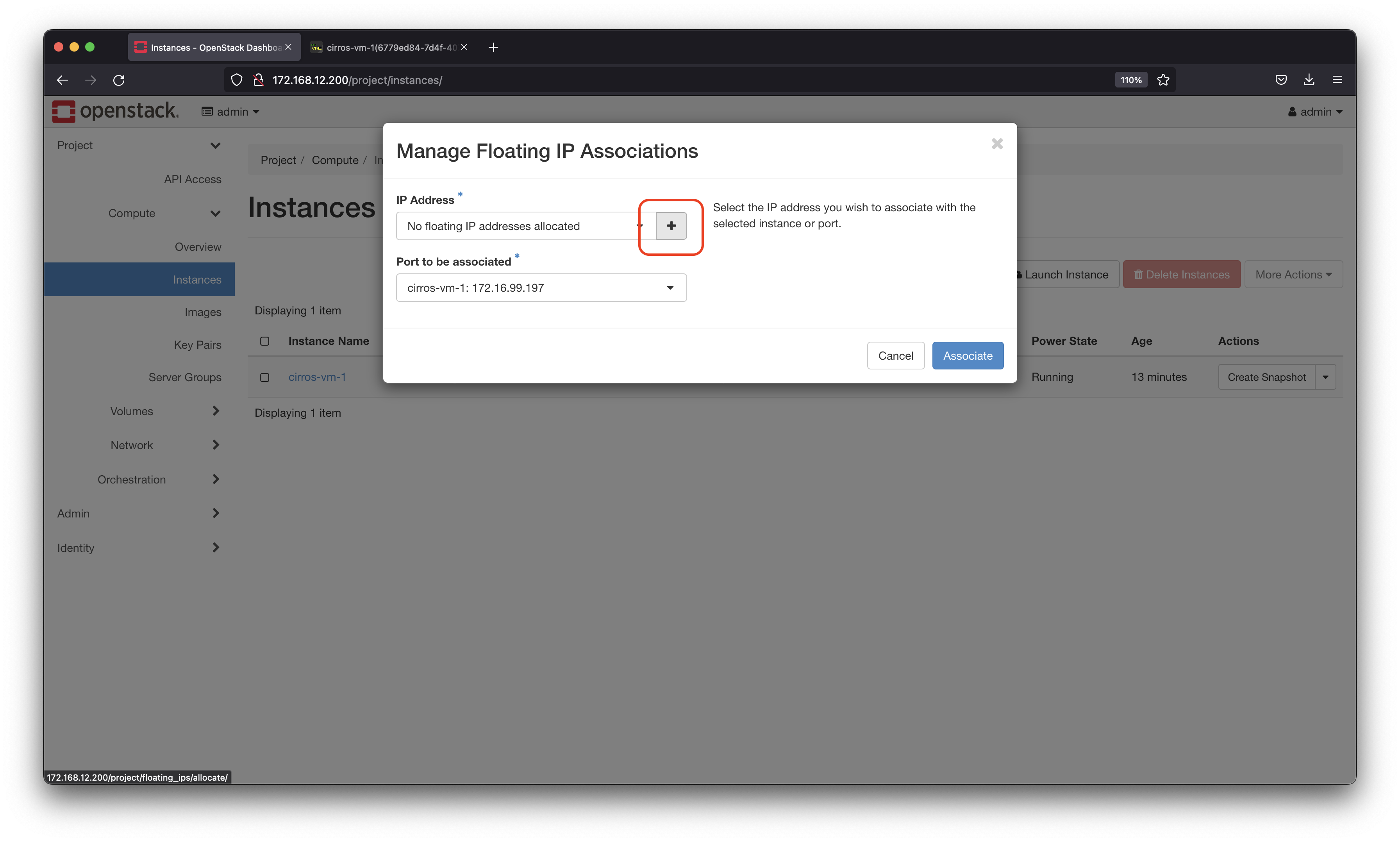
Task: Collapse the Project sidebar section
Action: pos(139,145)
